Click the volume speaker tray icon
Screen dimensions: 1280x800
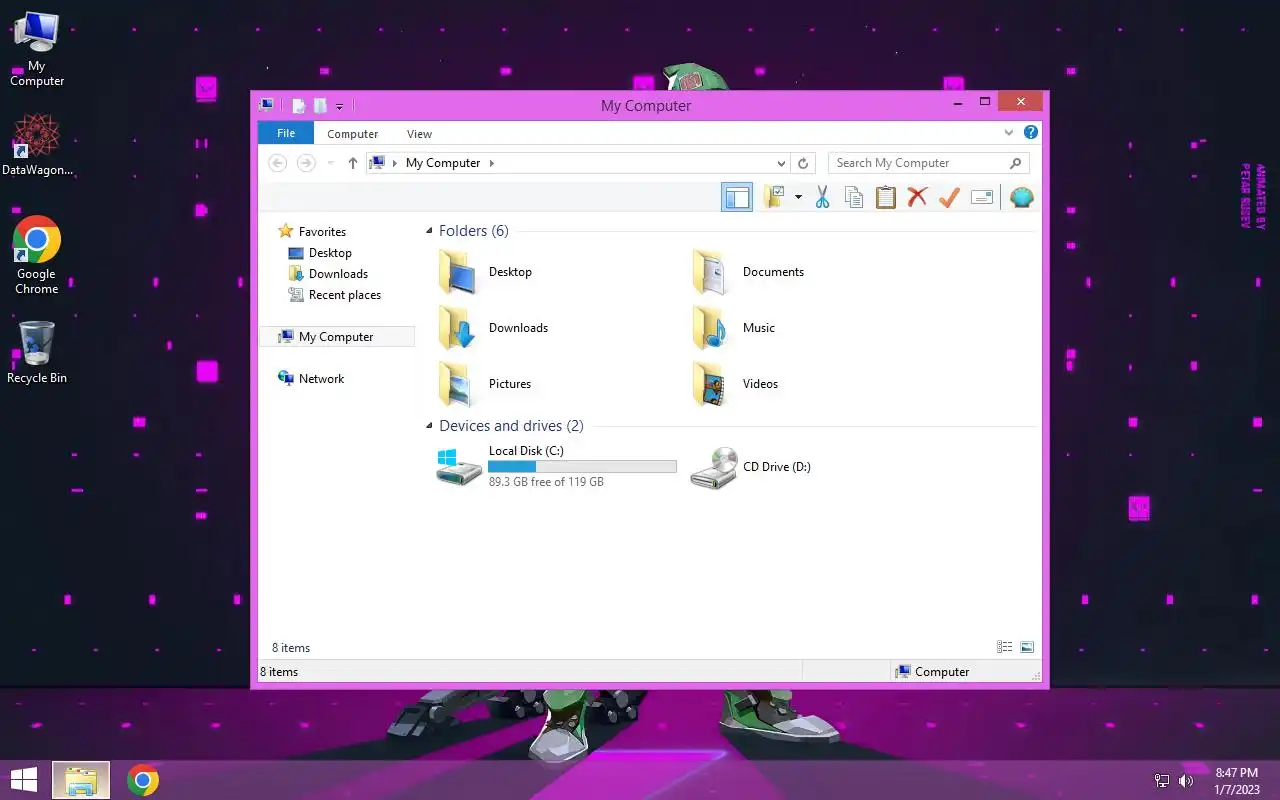(1186, 781)
